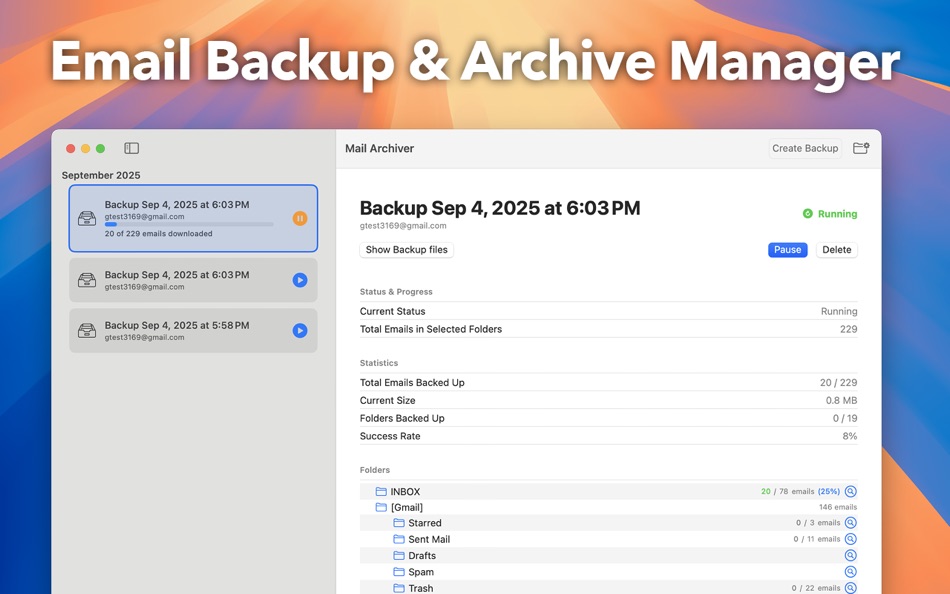Click the [Gmail] folder icon
The image size is (950, 594).
(380, 507)
